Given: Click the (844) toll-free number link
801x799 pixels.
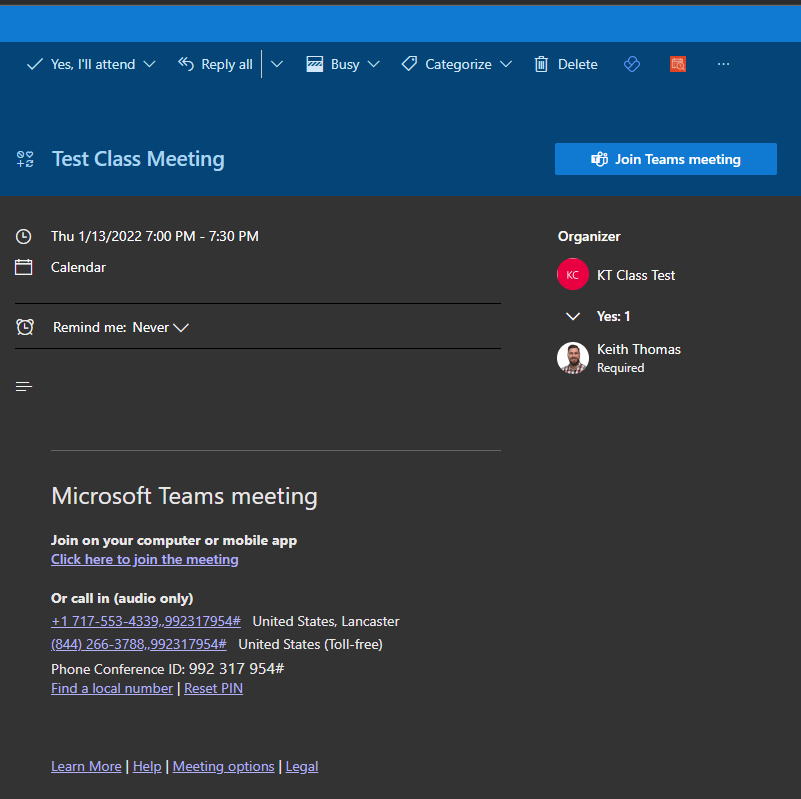Looking at the screenshot, I should pos(138,644).
